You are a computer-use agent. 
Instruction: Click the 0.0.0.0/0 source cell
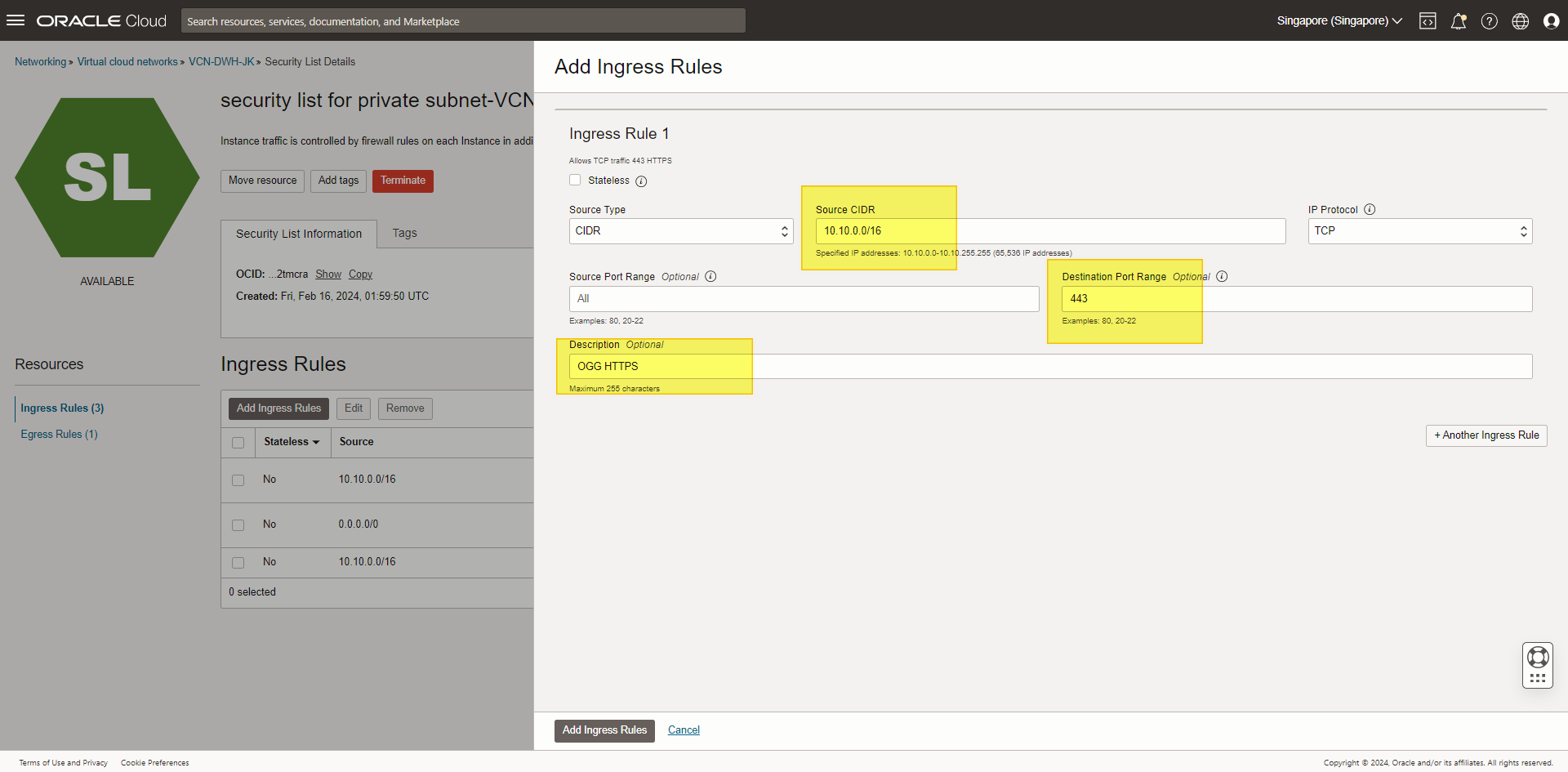point(359,524)
